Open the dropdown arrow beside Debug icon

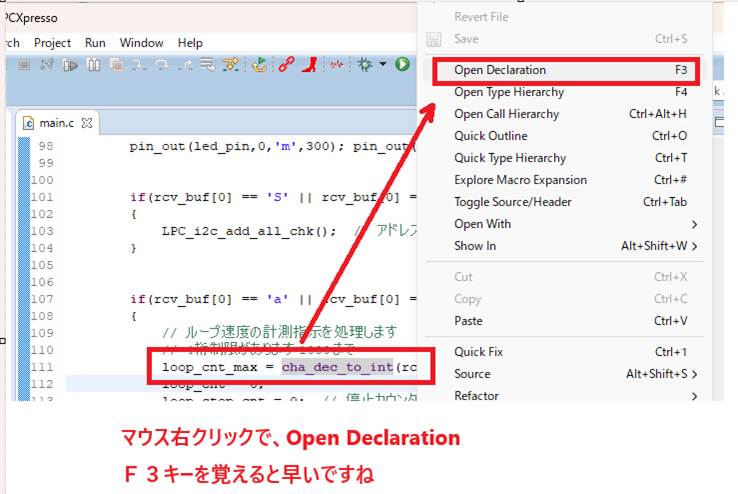(x=381, y=65)
